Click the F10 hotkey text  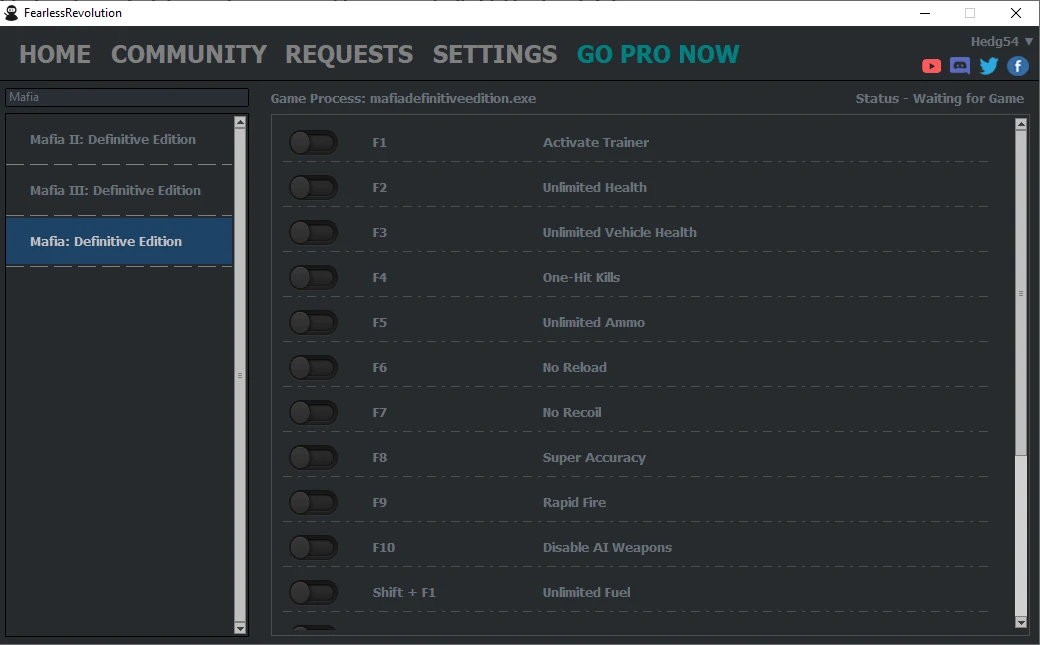[383, 547]
